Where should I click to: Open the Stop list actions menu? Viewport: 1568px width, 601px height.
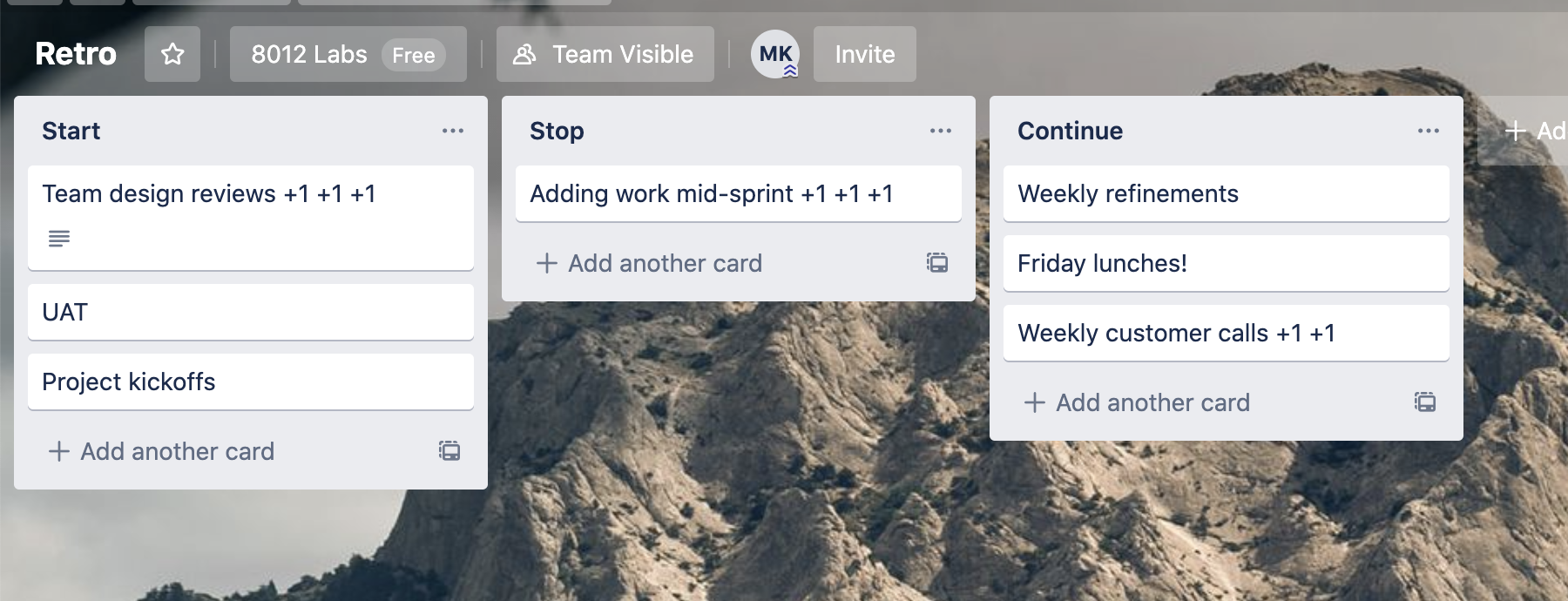pyautogui.click(x=940, y=130)
